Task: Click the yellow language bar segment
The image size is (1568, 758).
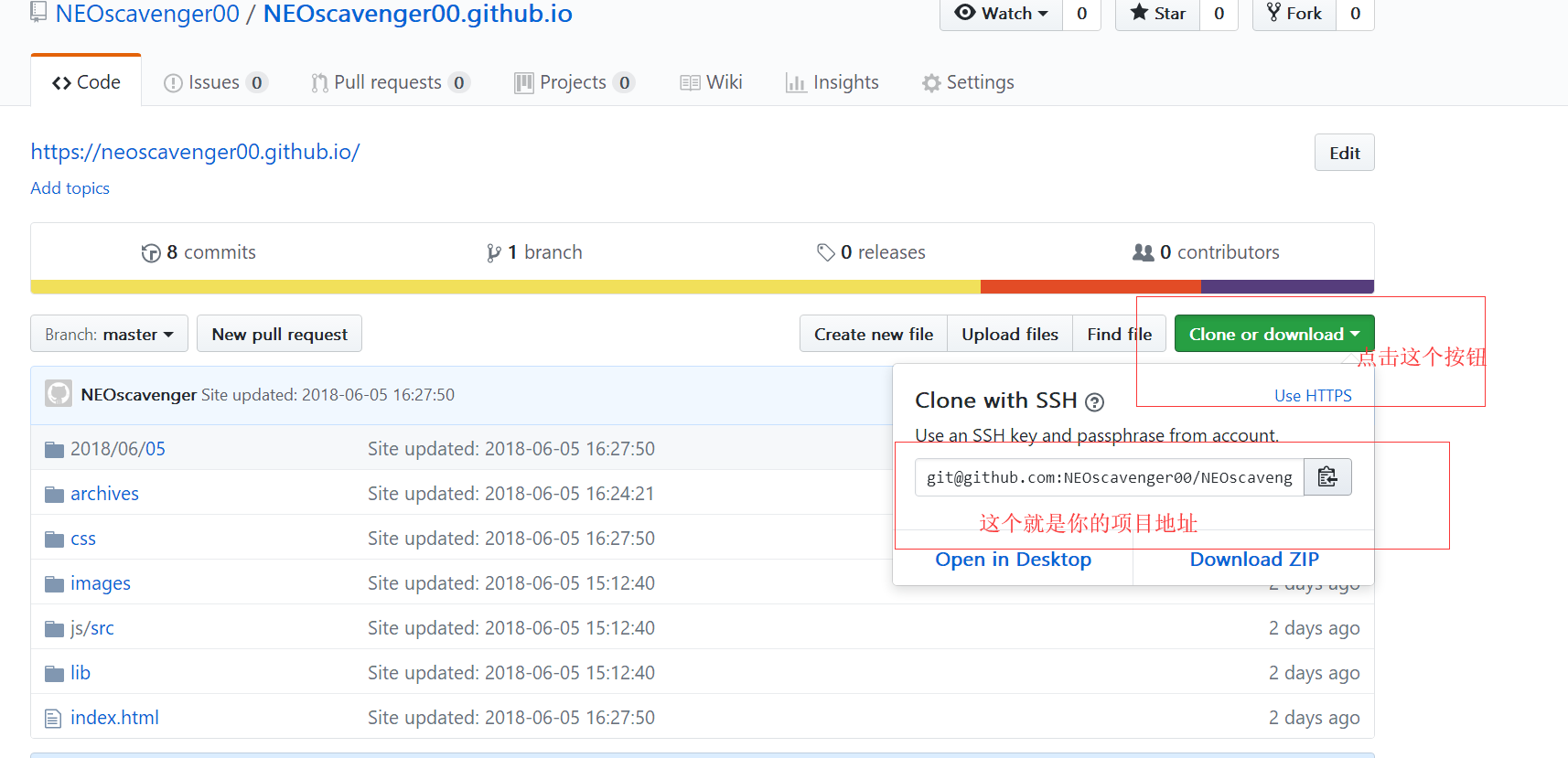Action: point(505,287)
